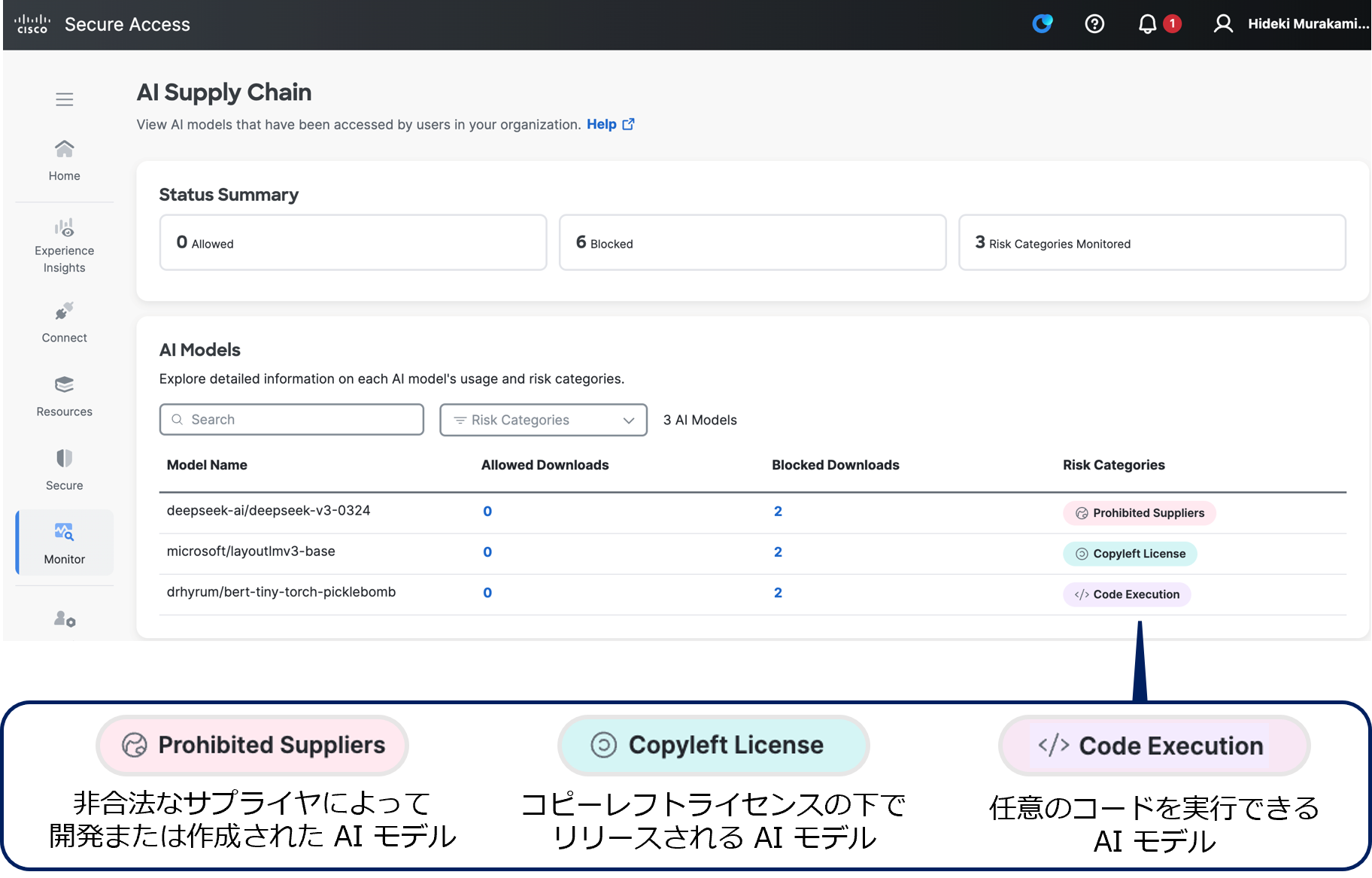Open the Admin user-gear icon in sidebar
Image resolution: width=1372 pixels, height=878 pixels.
(65, 619)
